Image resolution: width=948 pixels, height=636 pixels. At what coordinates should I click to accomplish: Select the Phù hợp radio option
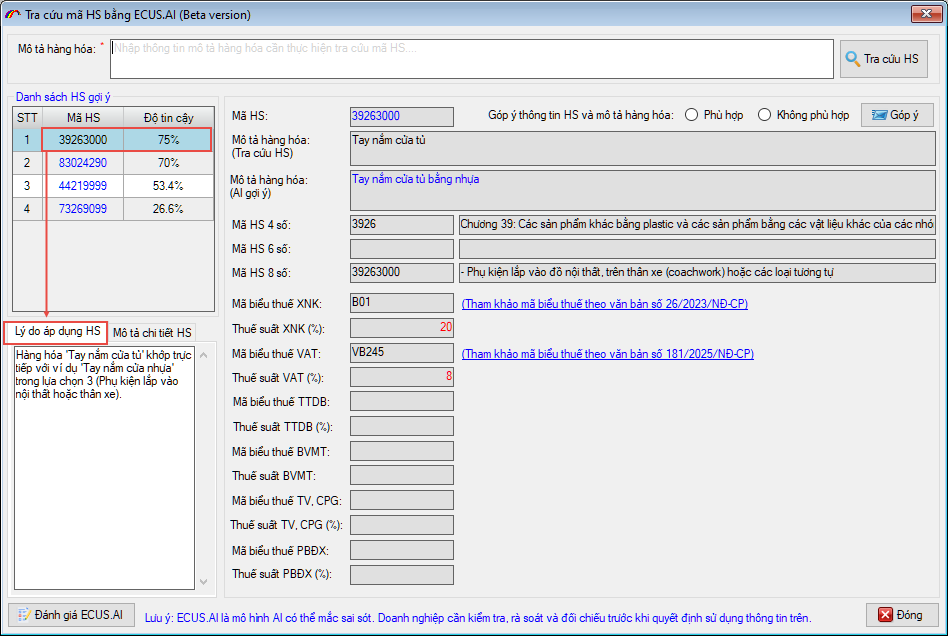coord(692,115)
